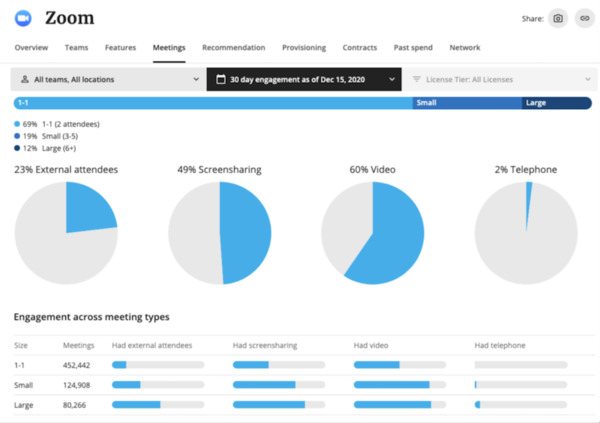600x423 pixels.
Task: Click the Video pie chart
Action: pos(373,233)
